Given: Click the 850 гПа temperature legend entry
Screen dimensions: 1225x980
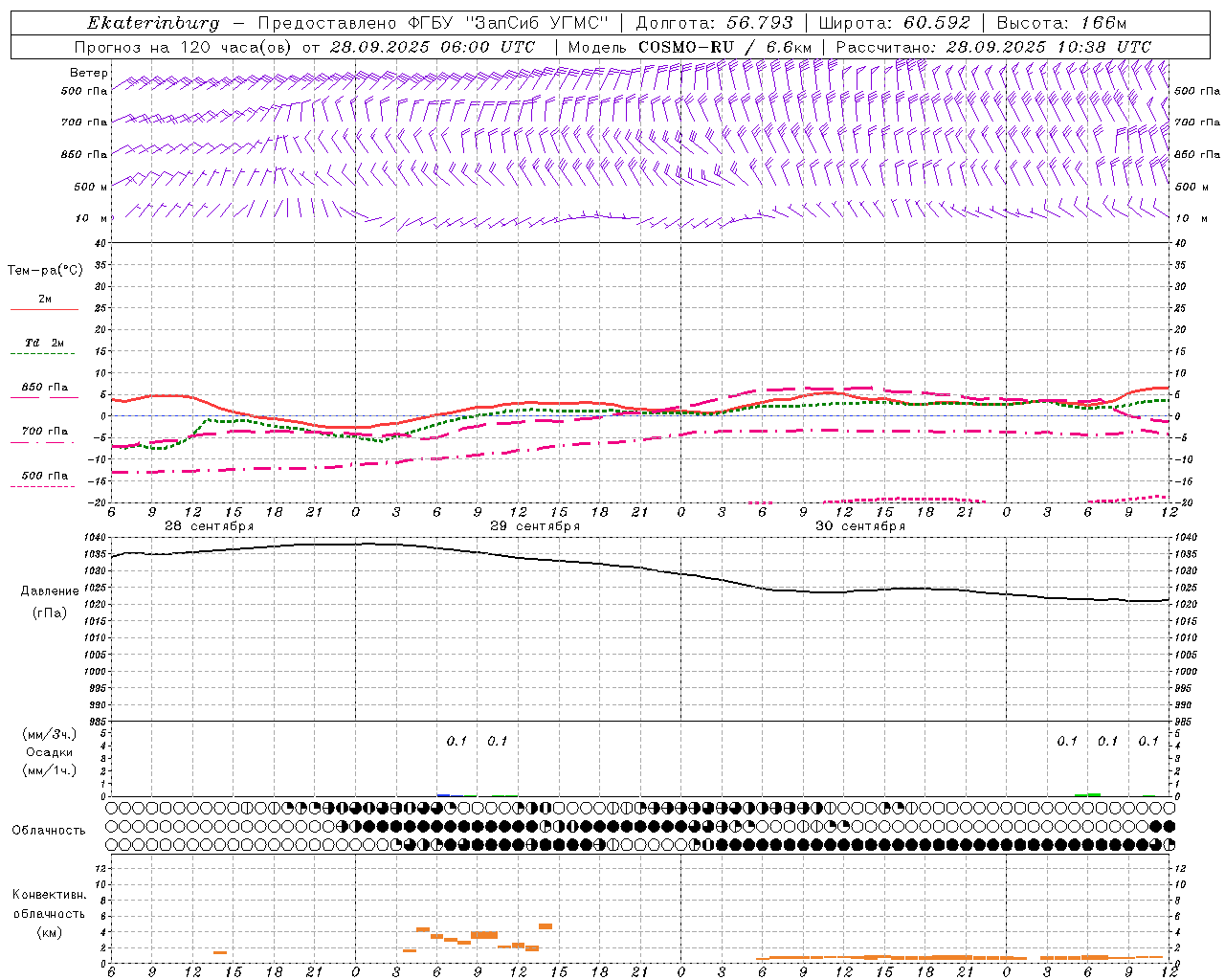Looking at the screenshot, I should point(44,388).
